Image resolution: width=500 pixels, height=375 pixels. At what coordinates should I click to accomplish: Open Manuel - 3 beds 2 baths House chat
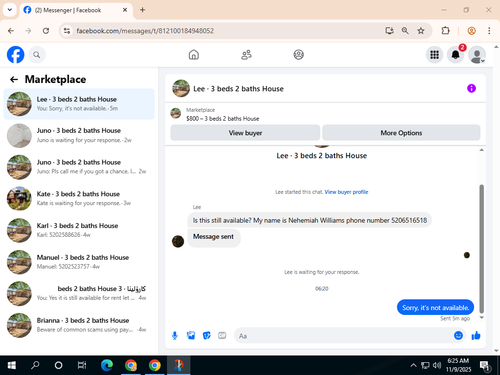pyautogui.click(x=79, y=262)
